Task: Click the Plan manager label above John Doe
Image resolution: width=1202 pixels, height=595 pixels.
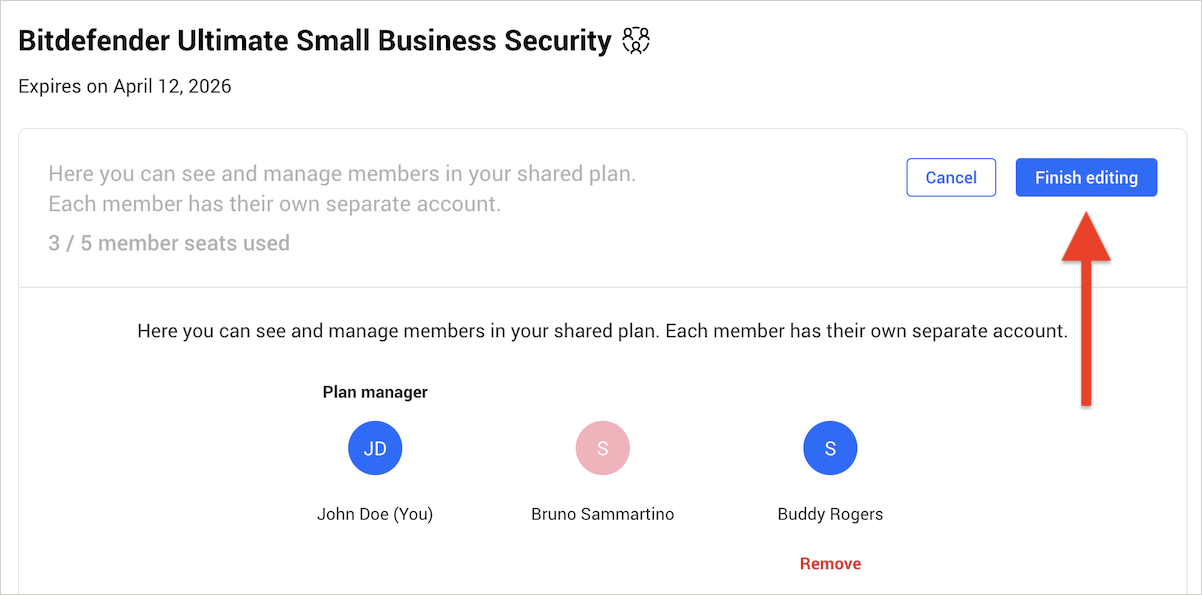Action: tap(374, 391)
